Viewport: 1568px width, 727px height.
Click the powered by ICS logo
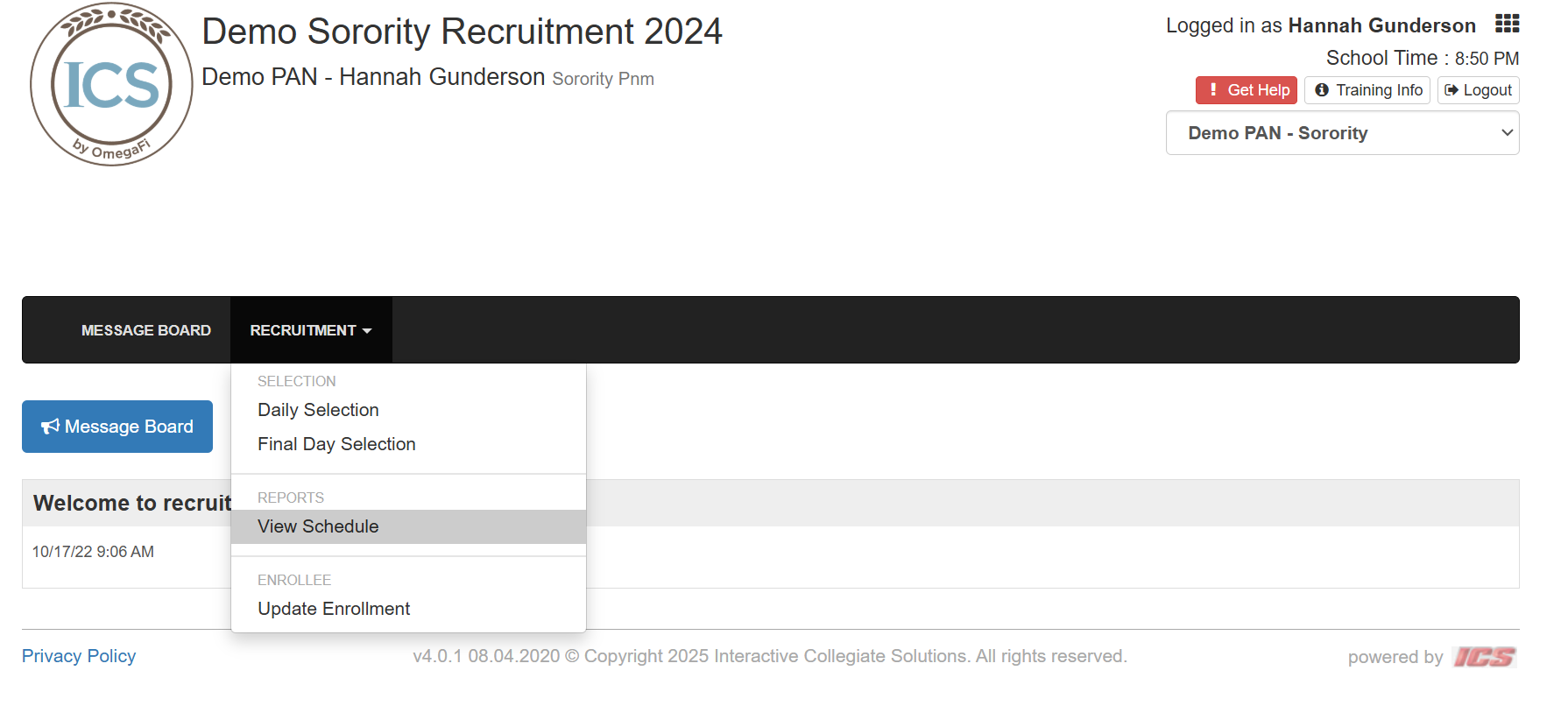click(1484, 657)
